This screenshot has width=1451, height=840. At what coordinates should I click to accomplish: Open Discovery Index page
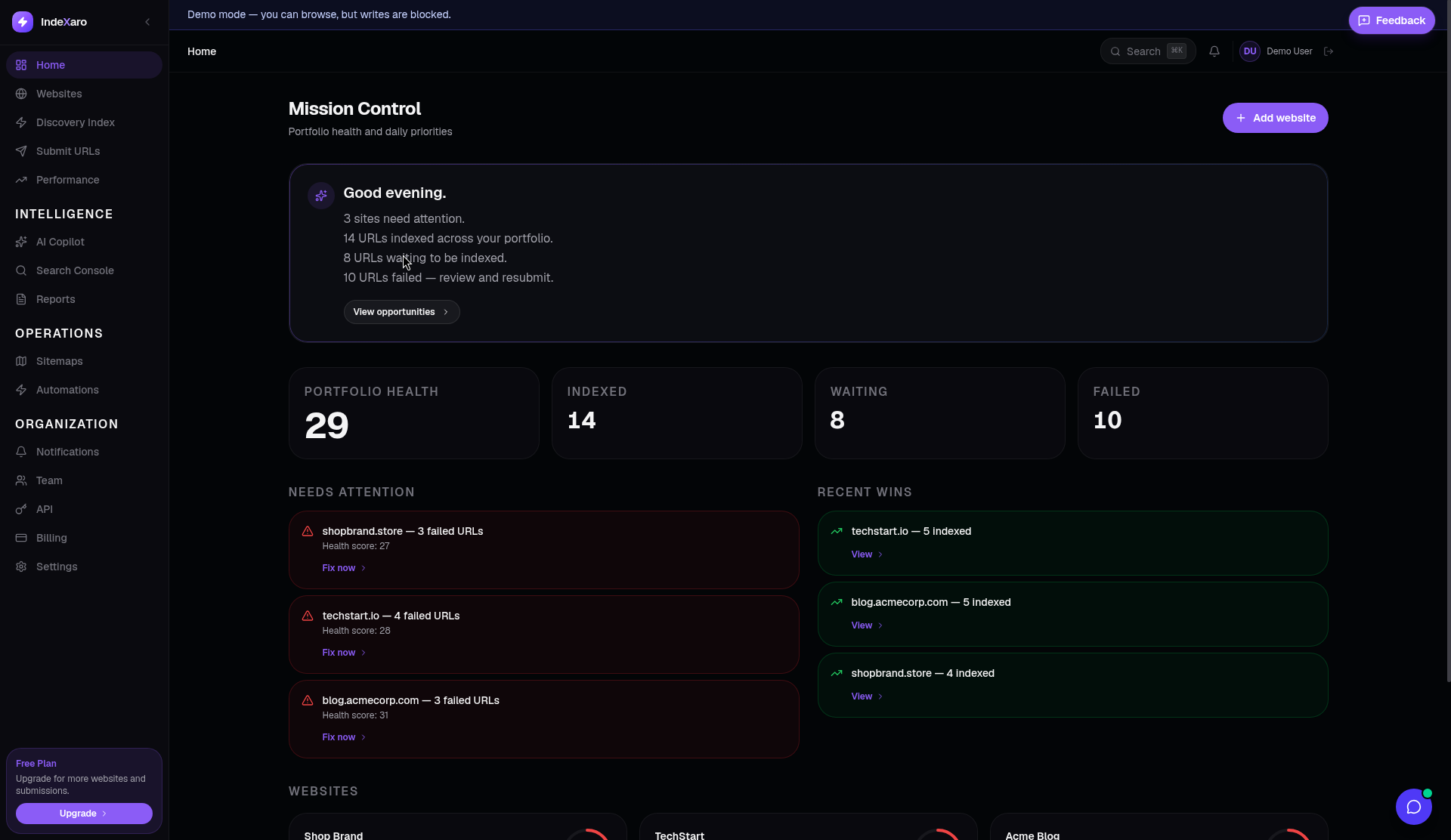84,122
